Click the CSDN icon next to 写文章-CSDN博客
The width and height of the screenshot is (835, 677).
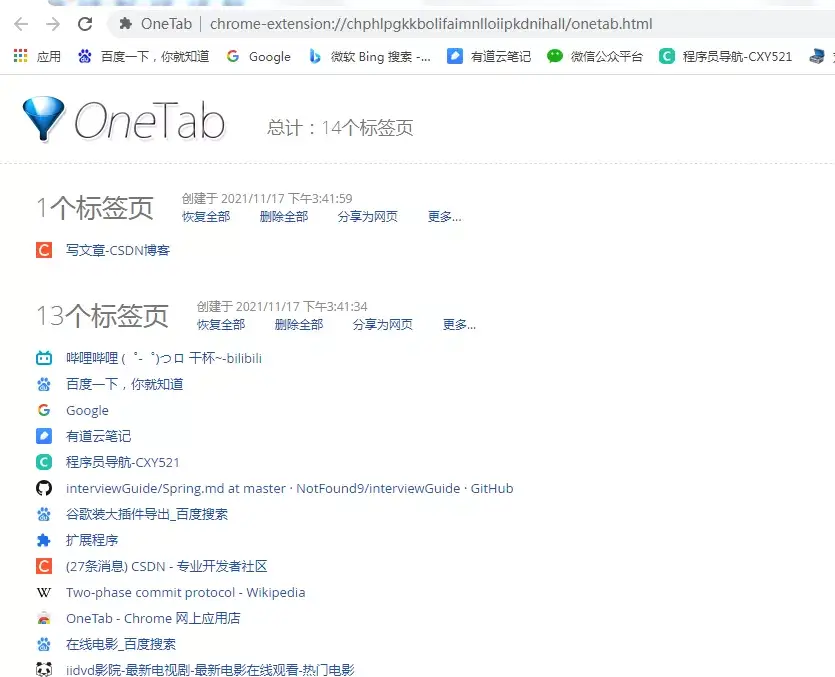coord(43,251)
